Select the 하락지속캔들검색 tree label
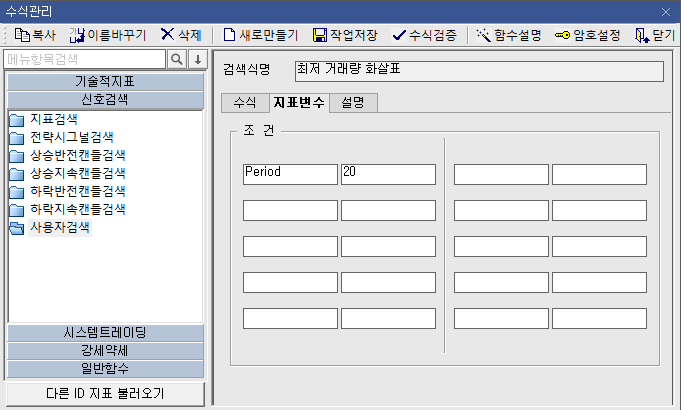This screenshot has height=410, width=681. pyautogui.click(x=78, y=209)
